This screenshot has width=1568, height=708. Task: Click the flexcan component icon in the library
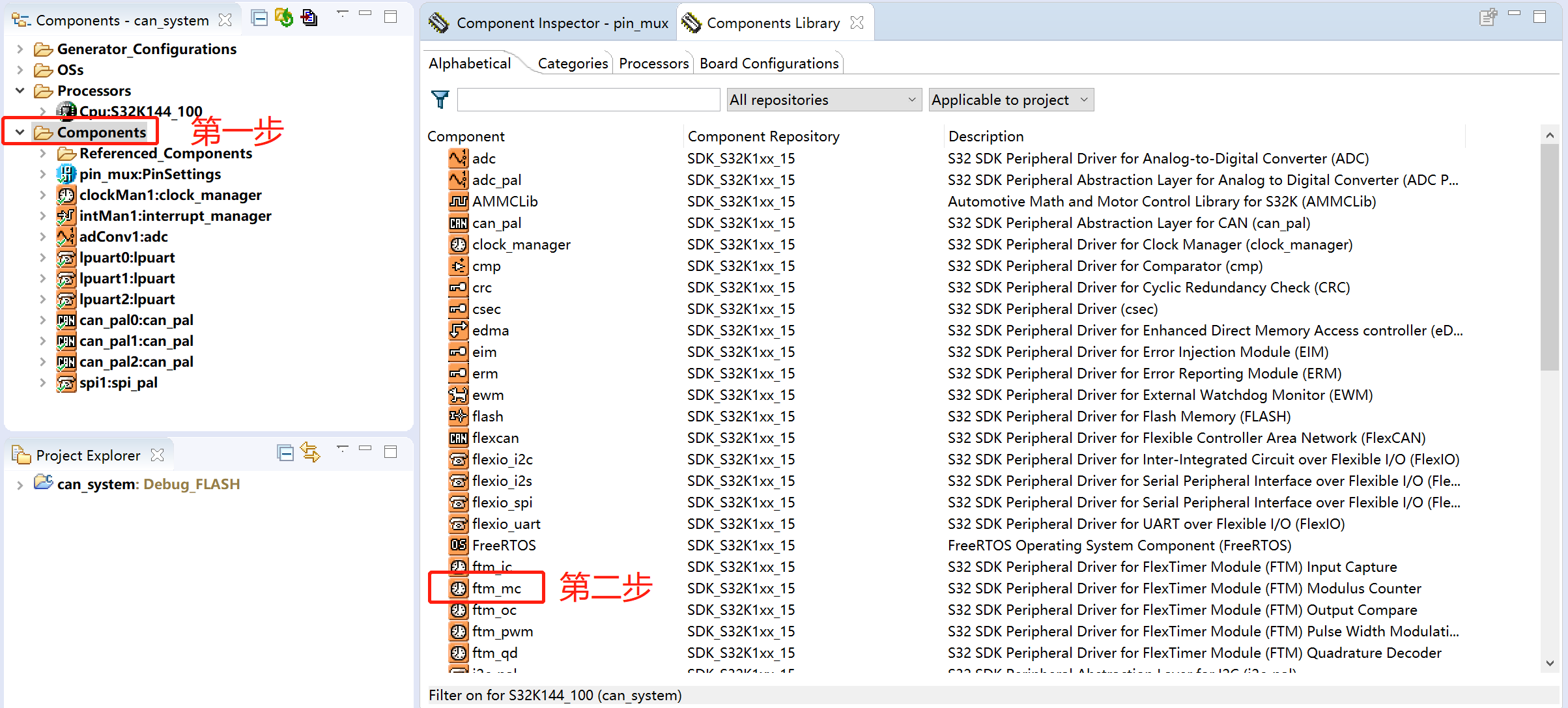click(459, 438)
